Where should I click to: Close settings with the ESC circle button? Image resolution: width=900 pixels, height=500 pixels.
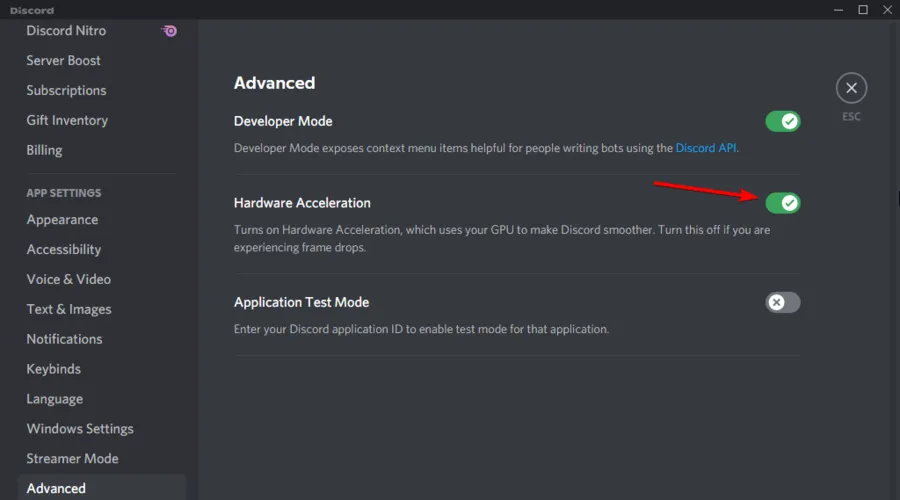point(851,89)
